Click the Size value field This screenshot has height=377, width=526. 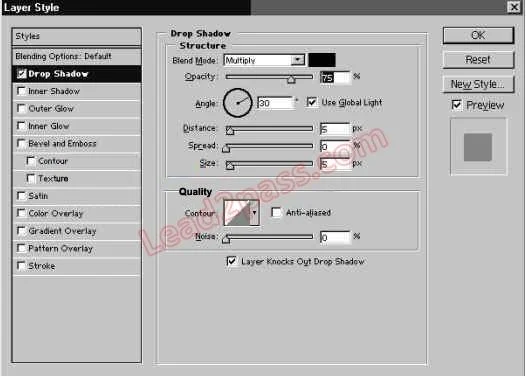coord(335,164)
